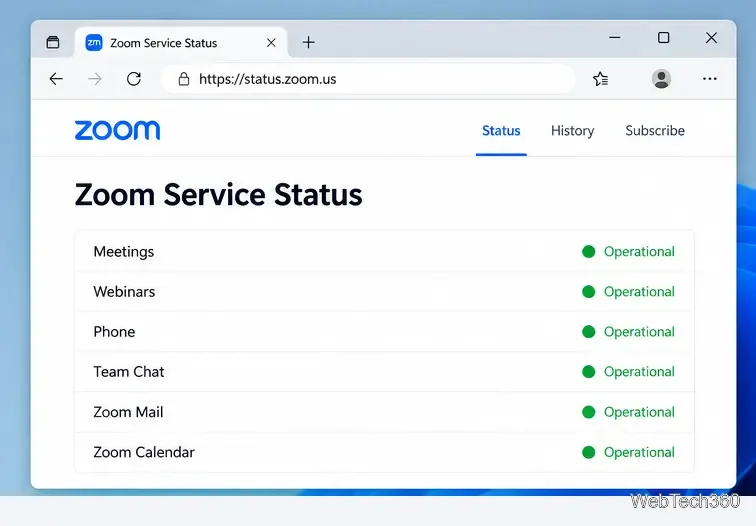The height and width of the screenshot is (526, 756).
Task: Go back to the previous page
Action: pyautogui.click(x=56, y=79)
